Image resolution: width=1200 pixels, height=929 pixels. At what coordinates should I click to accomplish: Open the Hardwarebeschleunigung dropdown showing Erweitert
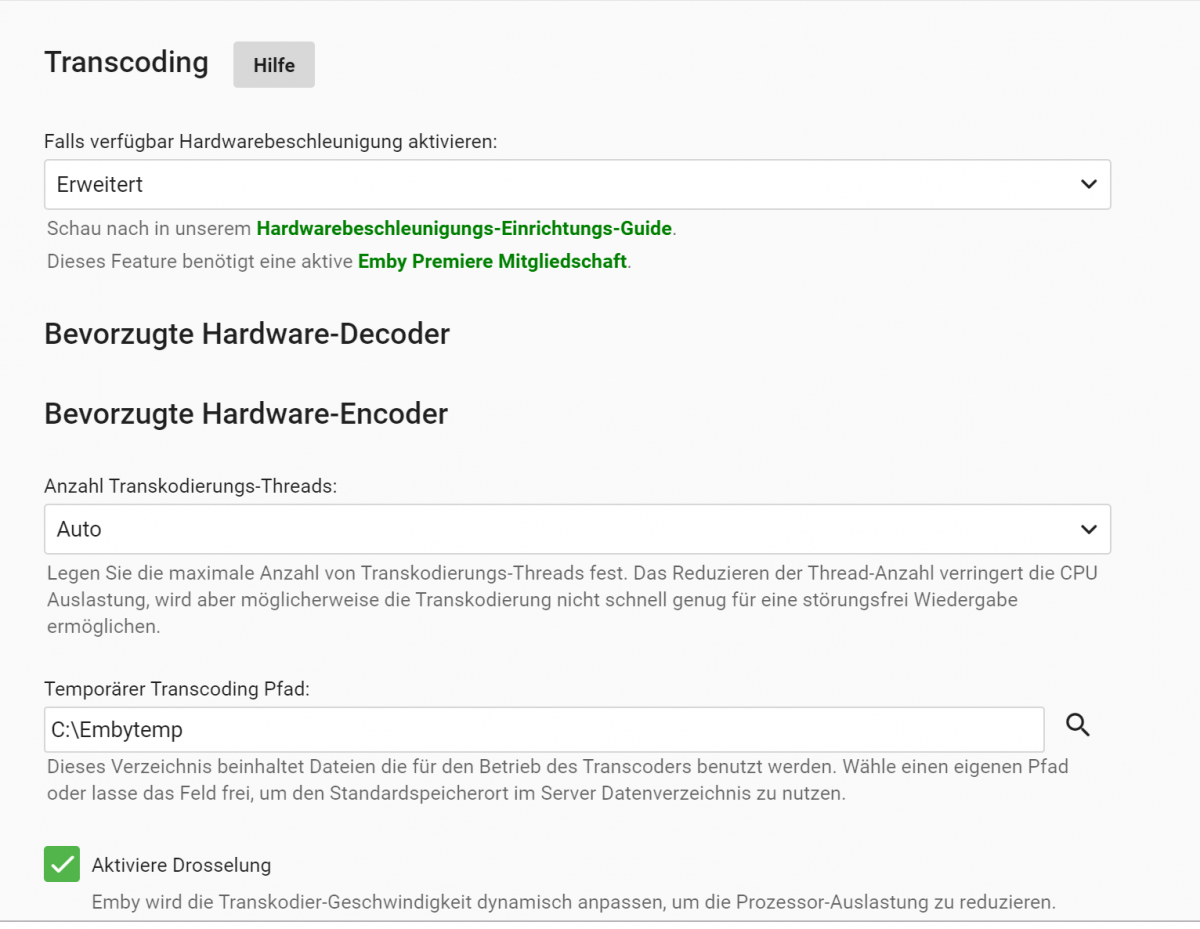pyautogui.click(x=560, y=185)
